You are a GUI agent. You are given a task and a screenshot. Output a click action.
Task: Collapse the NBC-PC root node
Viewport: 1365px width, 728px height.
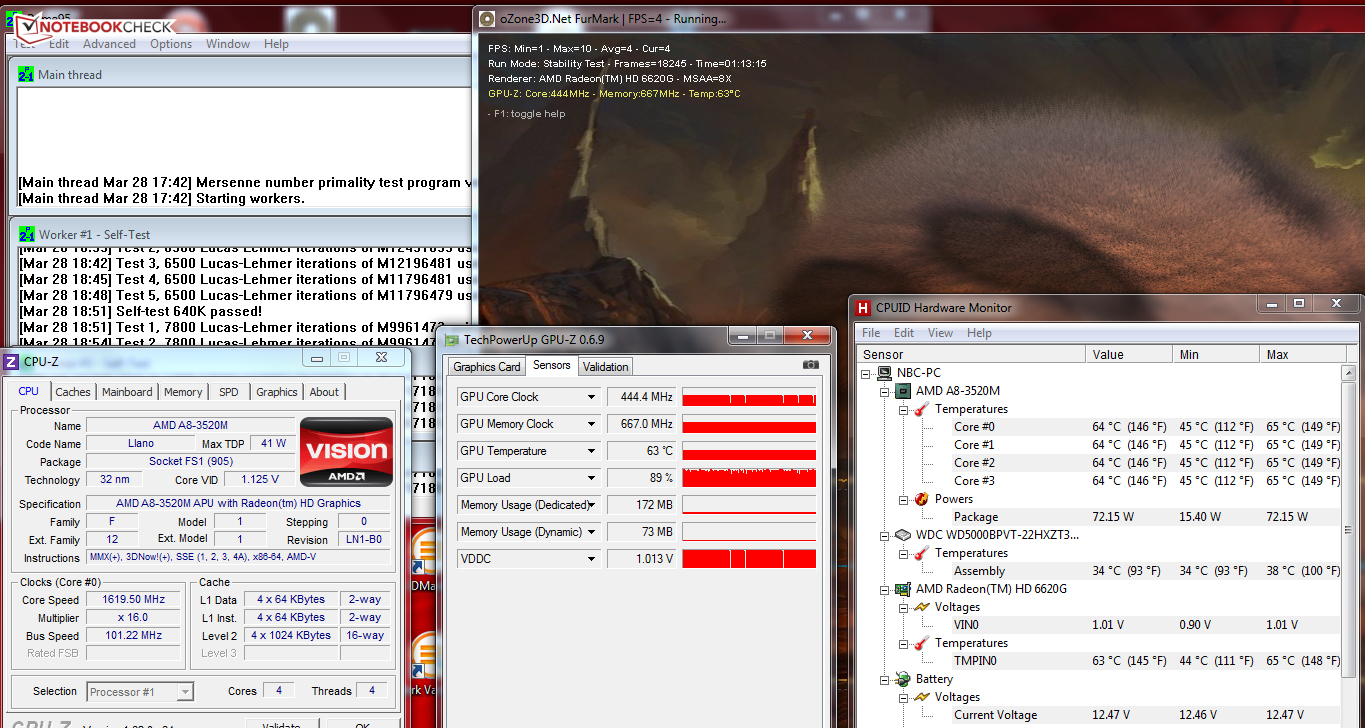867,373
